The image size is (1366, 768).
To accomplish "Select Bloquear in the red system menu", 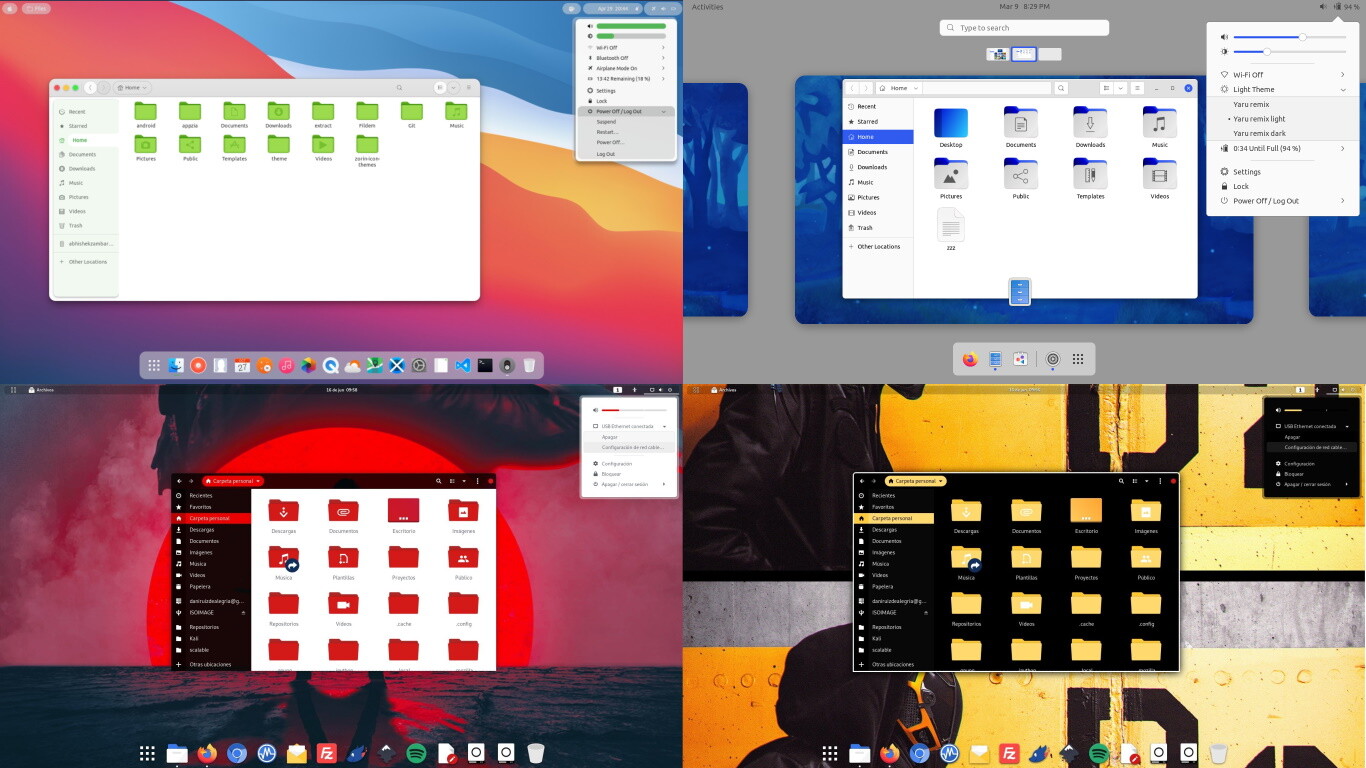I will (x=629, y=474).
